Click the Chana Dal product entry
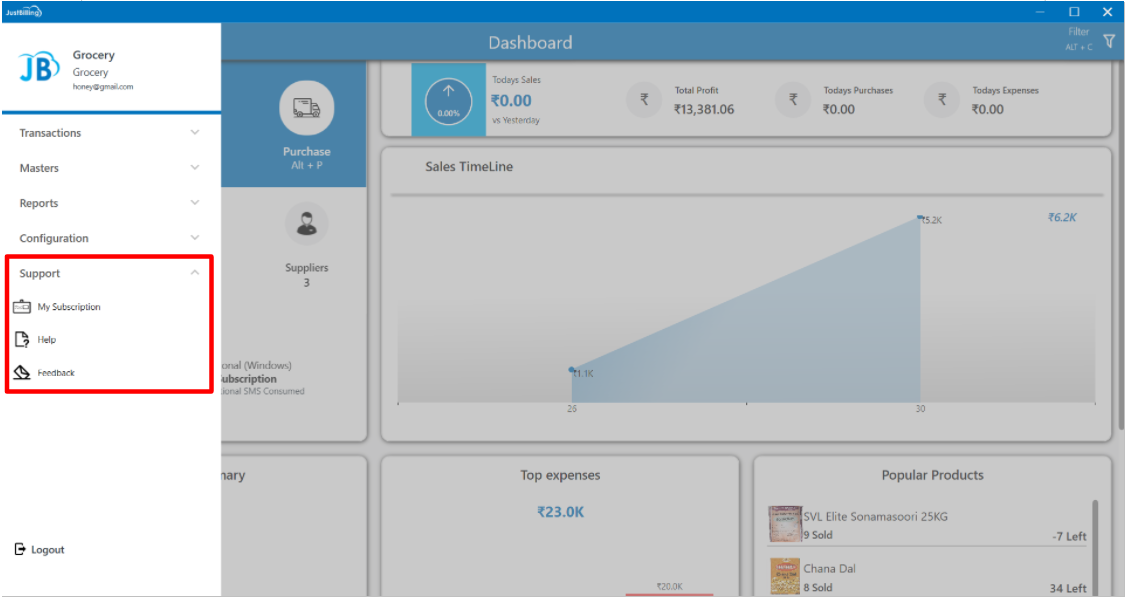The height and width of the screenshot is (599, 1128). (829, 569)
